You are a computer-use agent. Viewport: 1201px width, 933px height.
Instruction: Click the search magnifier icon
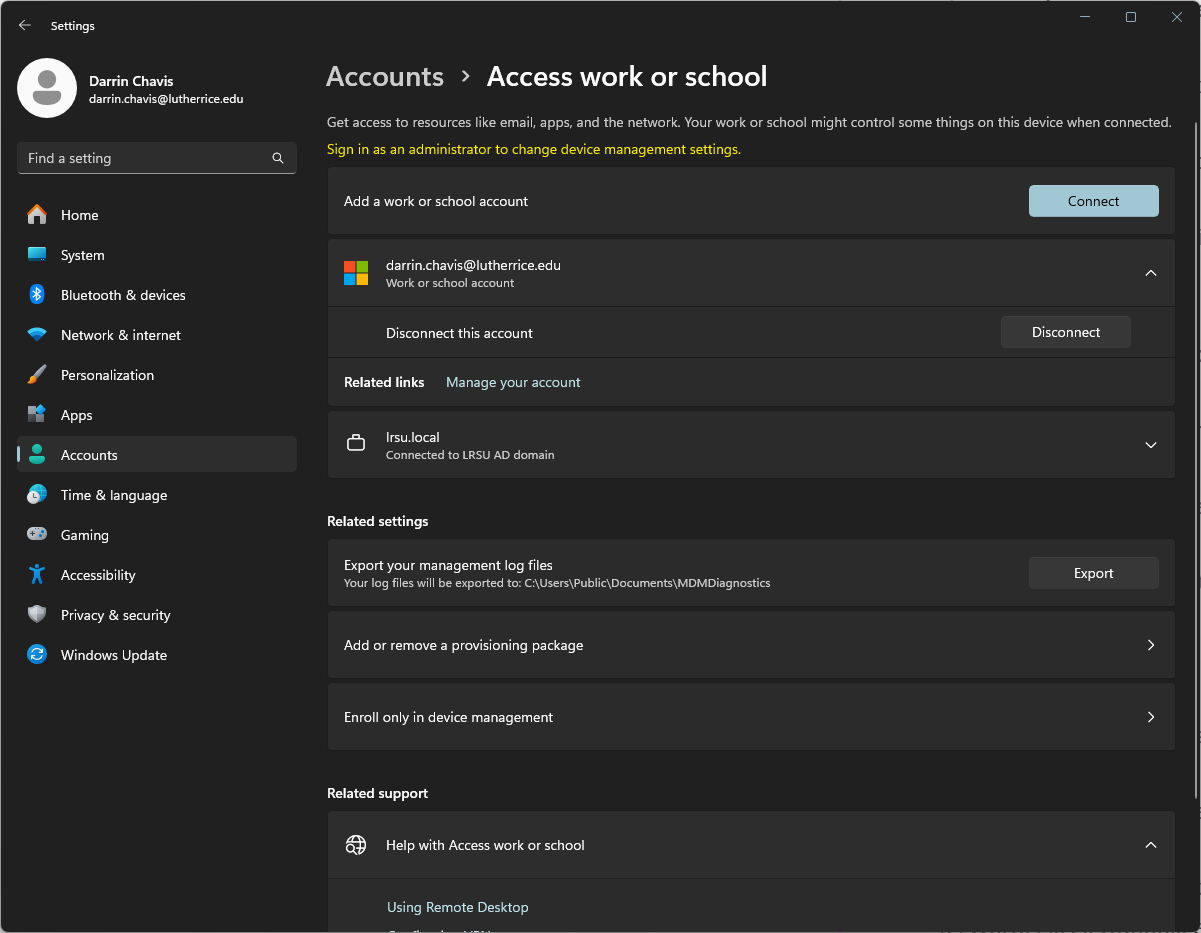point(278,158)
